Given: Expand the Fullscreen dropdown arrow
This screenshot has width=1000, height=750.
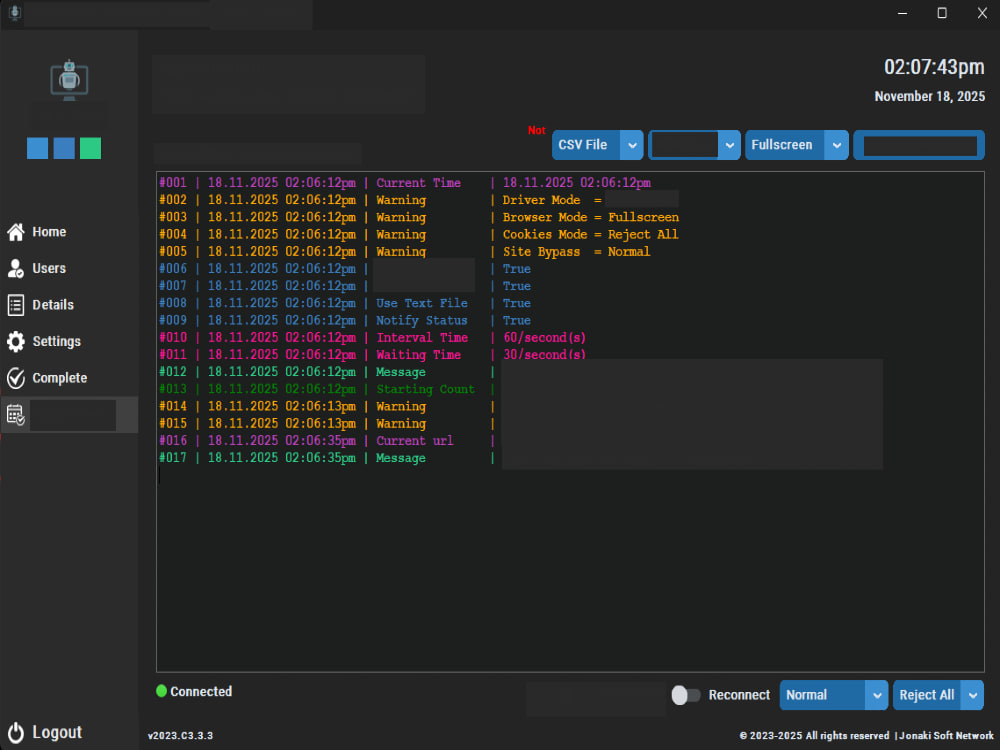Looking at the screenshot, I should click(837, 145).
